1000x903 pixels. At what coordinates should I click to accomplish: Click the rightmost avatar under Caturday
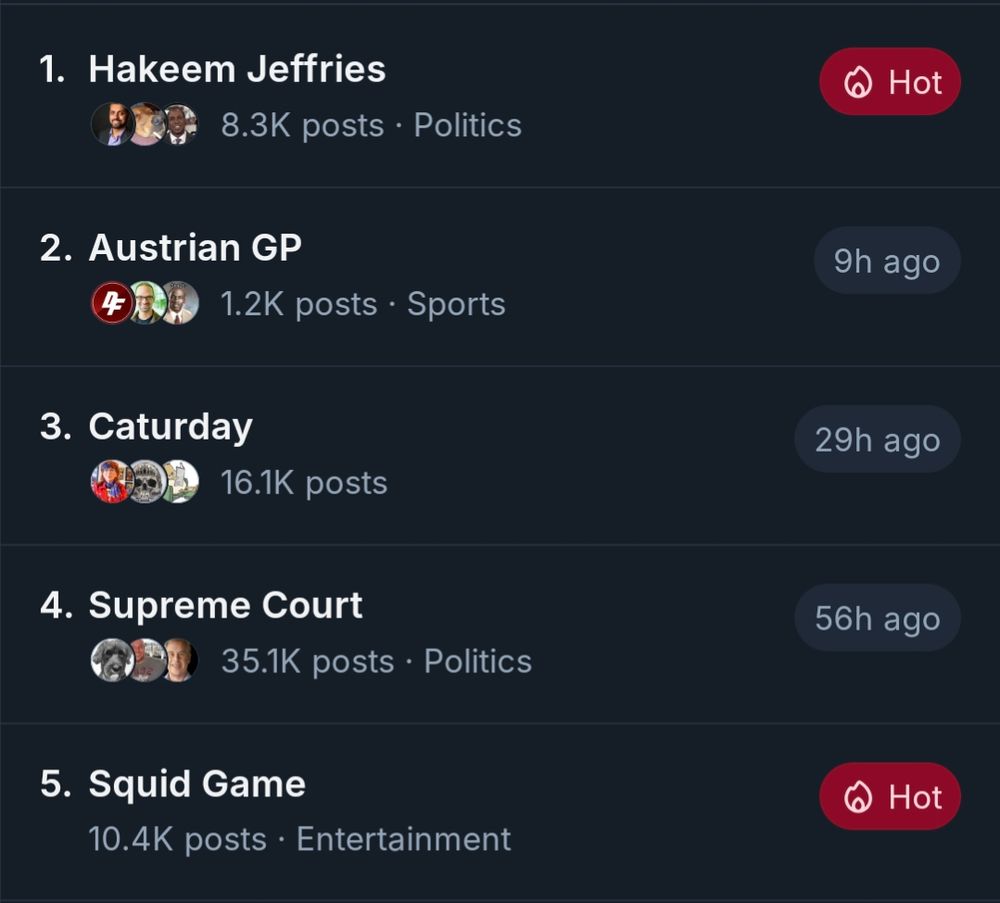pyautogui.click(x=179, y=481)
